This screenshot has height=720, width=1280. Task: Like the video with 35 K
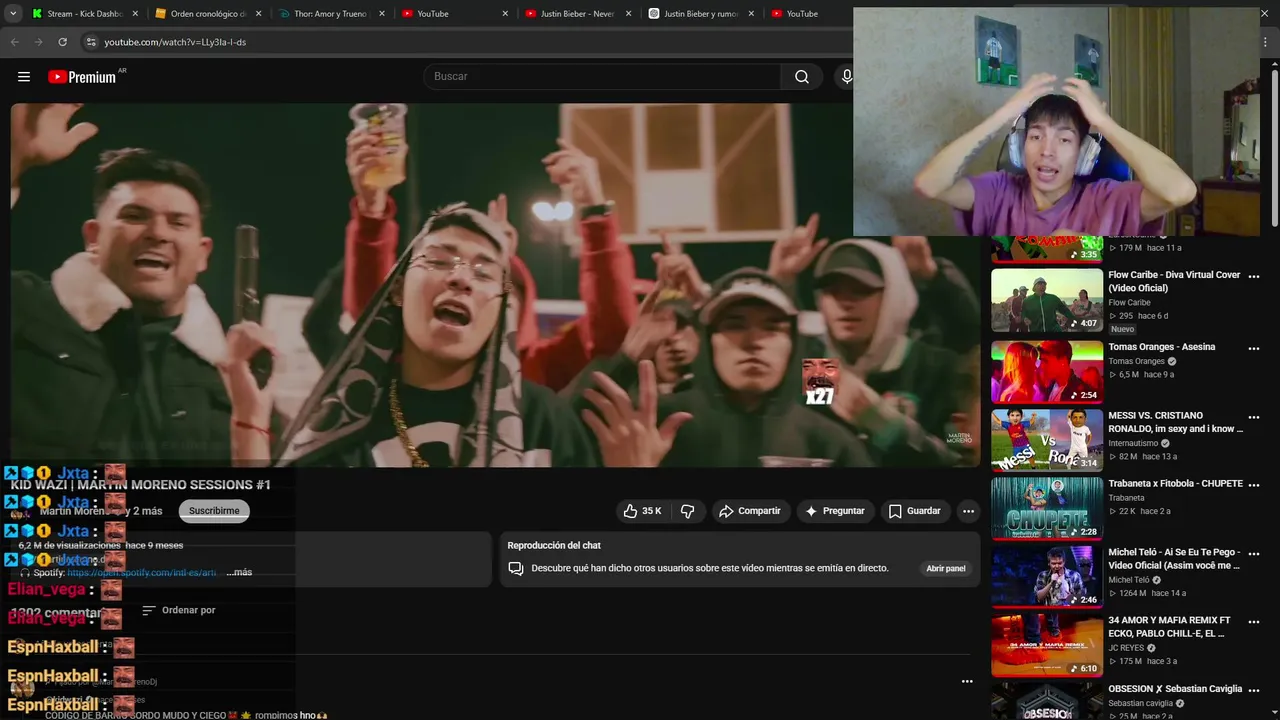click(642, 511)
